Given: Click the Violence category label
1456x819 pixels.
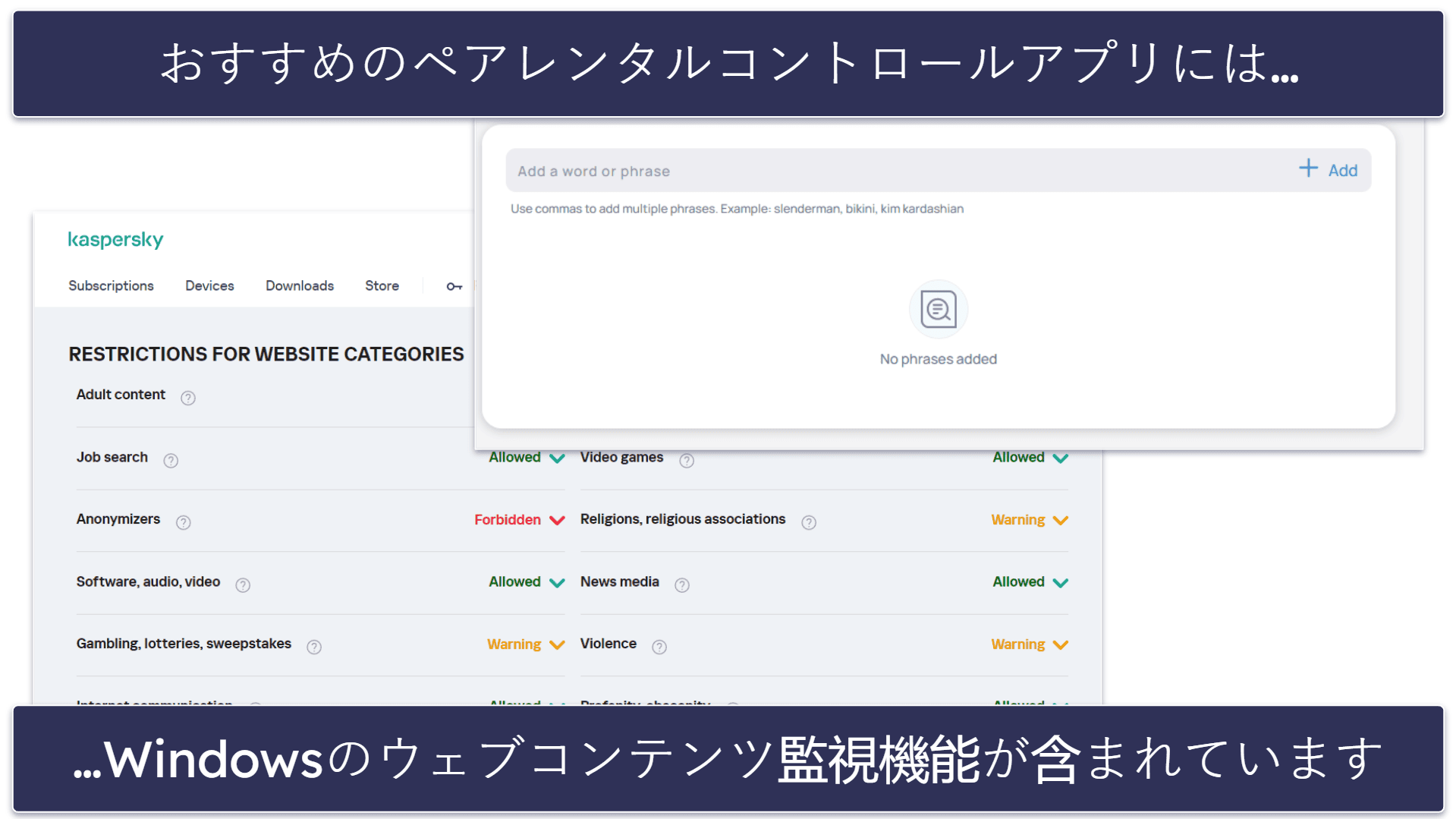Looking at the screenshot, I should pyautogui.click(x=608, y=644).
